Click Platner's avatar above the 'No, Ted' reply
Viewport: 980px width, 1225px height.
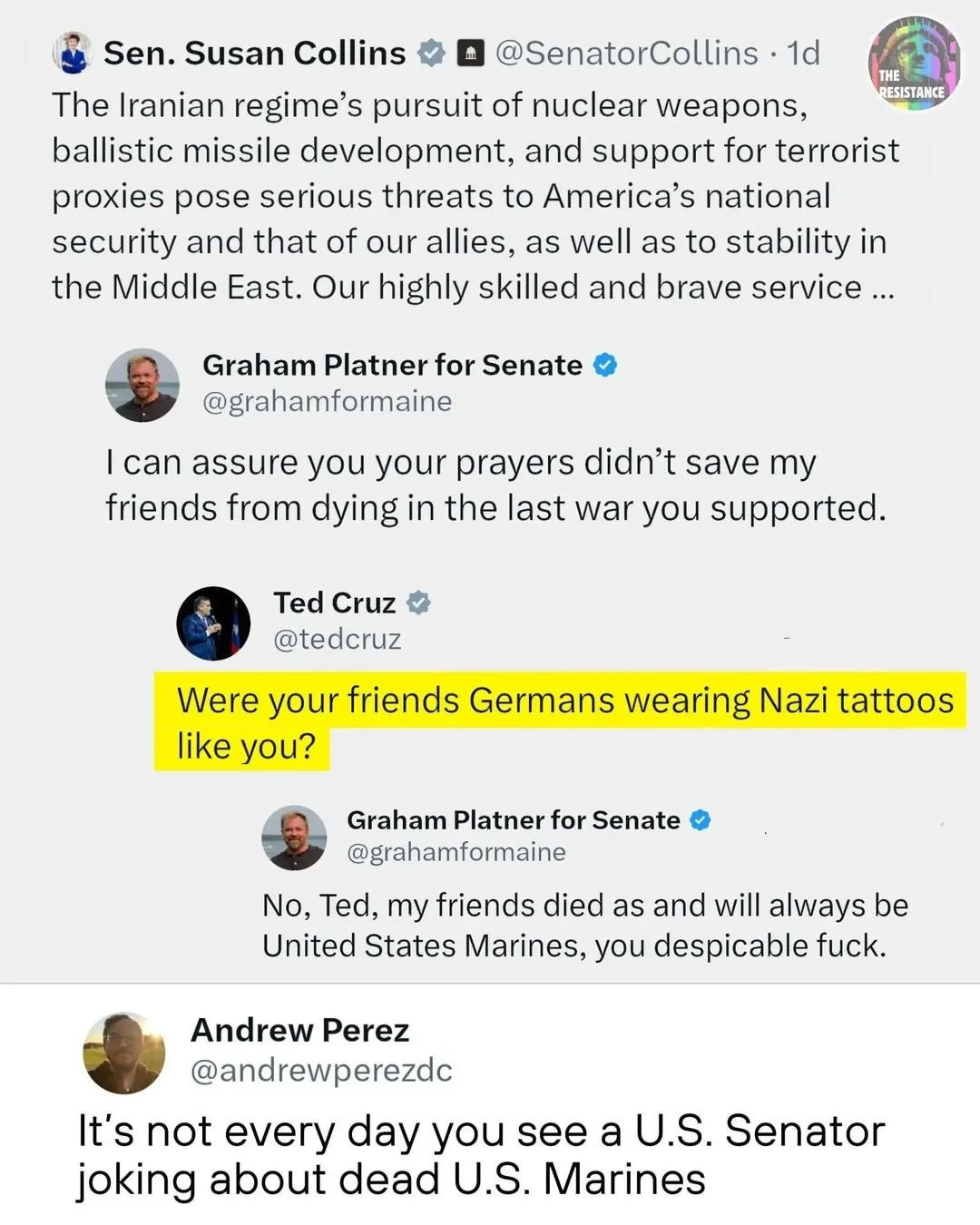click(x=294, y=838)
